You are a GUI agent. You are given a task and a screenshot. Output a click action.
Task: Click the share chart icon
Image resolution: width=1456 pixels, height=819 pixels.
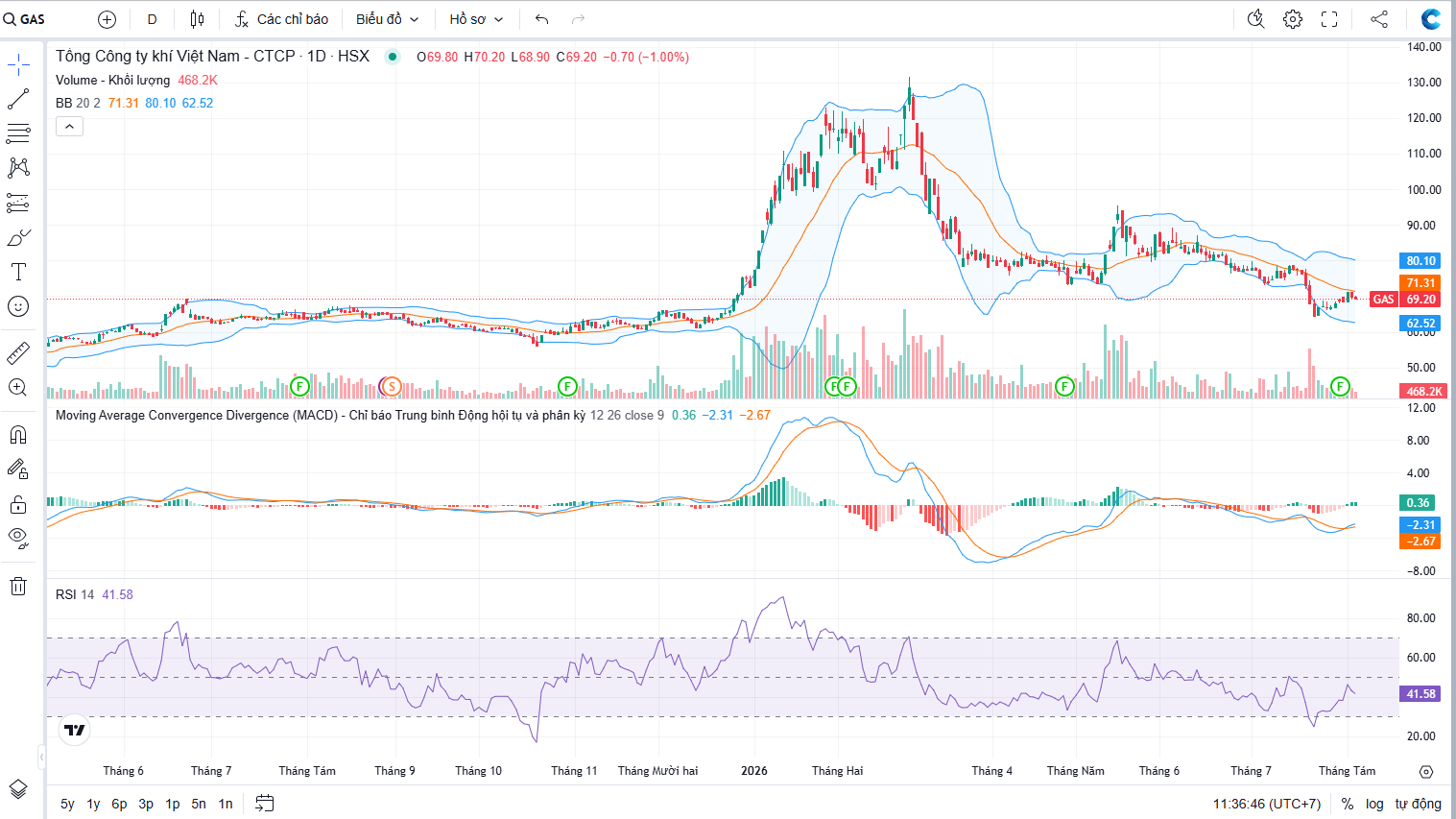point(1379,19)
